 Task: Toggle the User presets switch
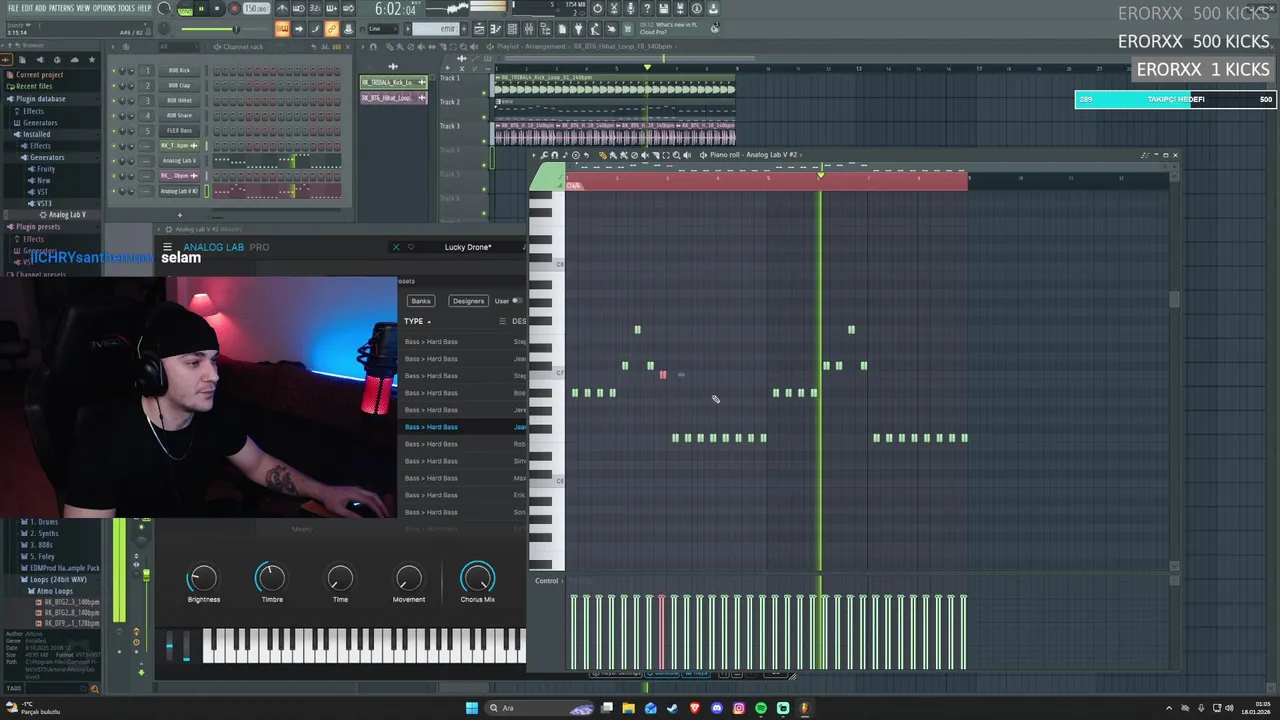tap(516, 301)
